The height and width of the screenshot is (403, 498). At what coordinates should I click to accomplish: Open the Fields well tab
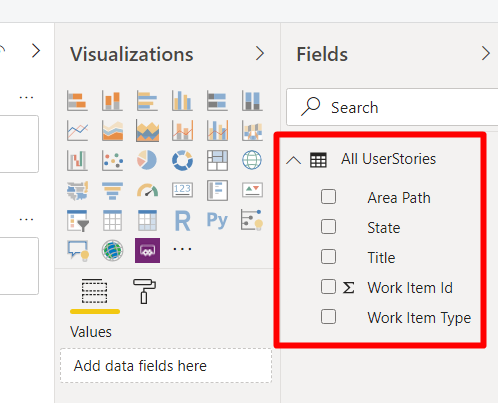pyautogui.click(x=95, y=291)
